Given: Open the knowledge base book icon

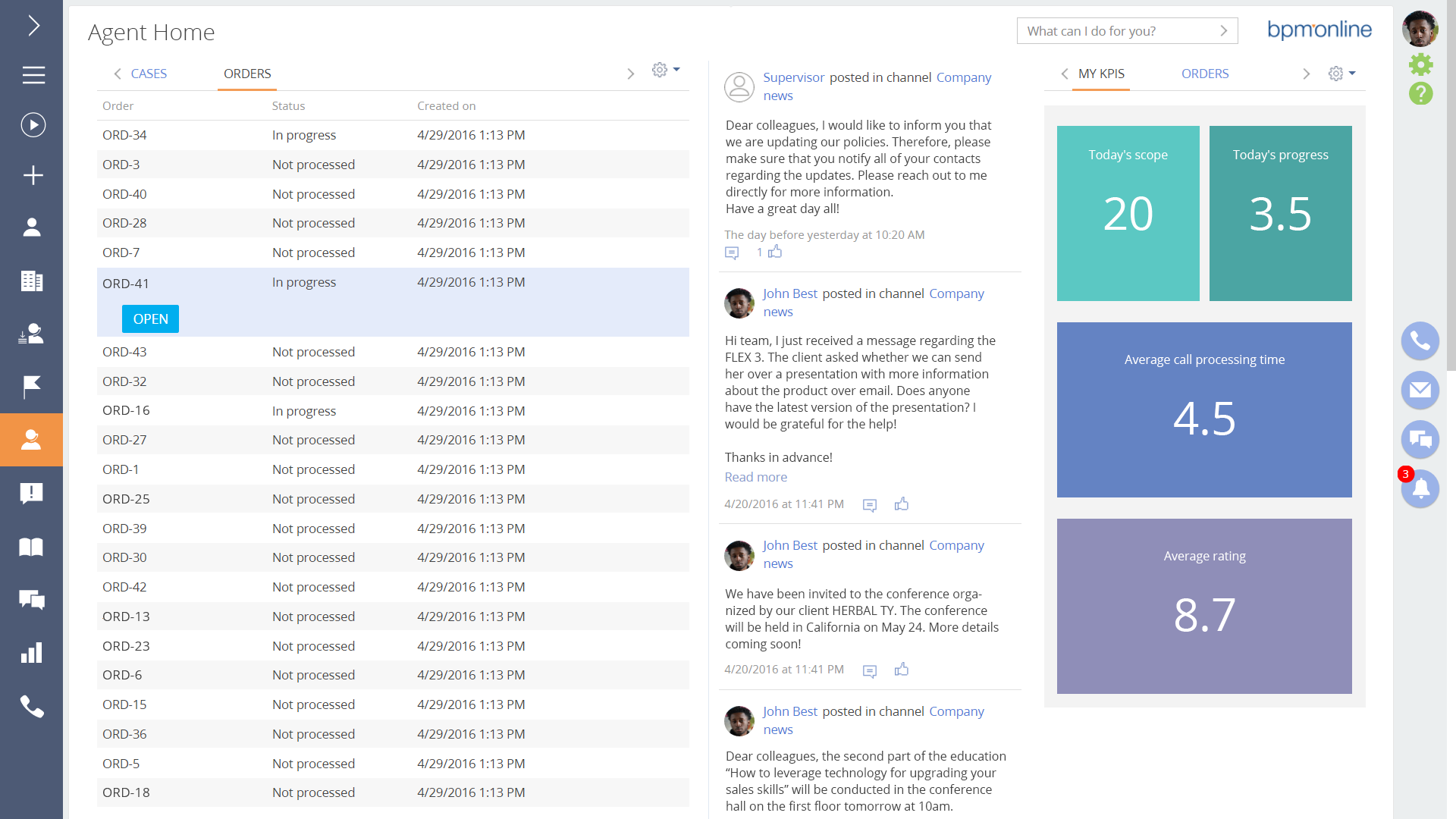Looking at the screenshot, I should [31, 547].
